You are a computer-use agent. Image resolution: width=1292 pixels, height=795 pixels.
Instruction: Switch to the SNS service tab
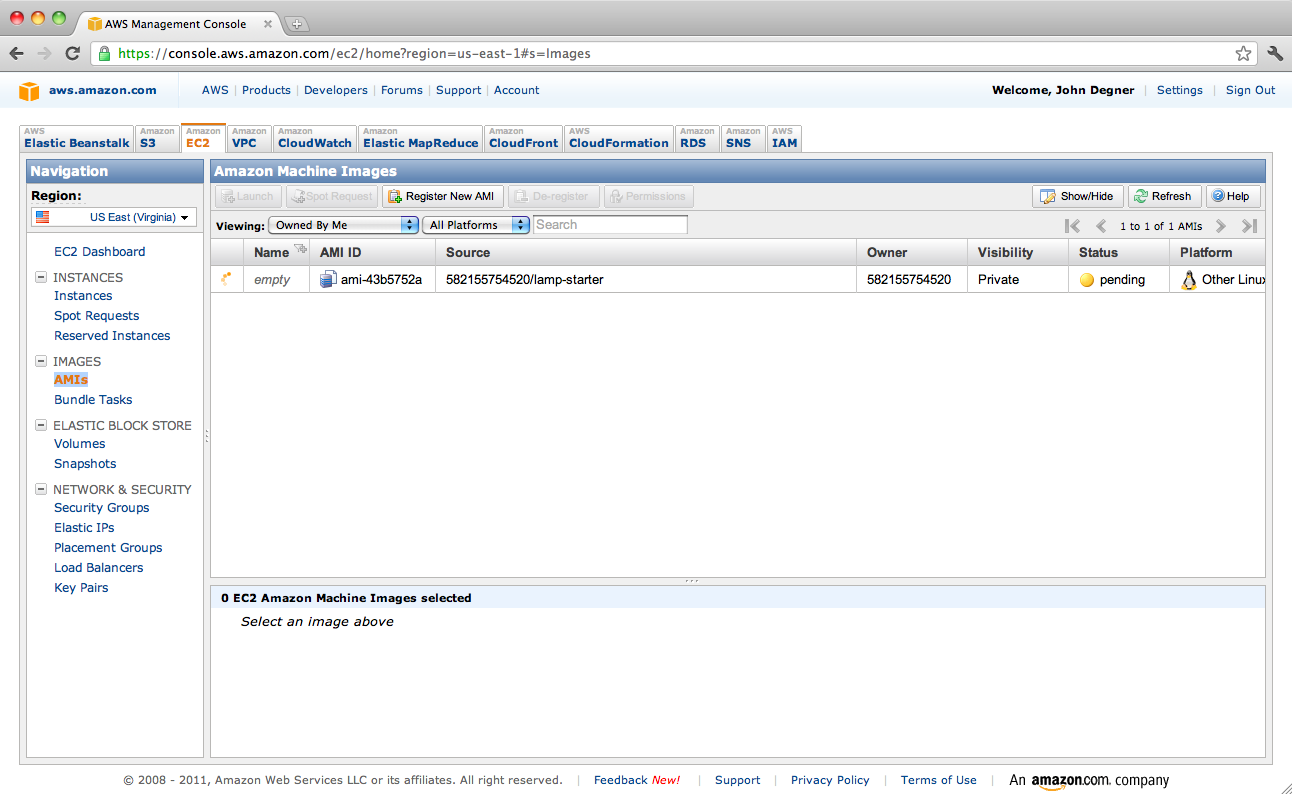pyautogui.click(x=743, y=138)
